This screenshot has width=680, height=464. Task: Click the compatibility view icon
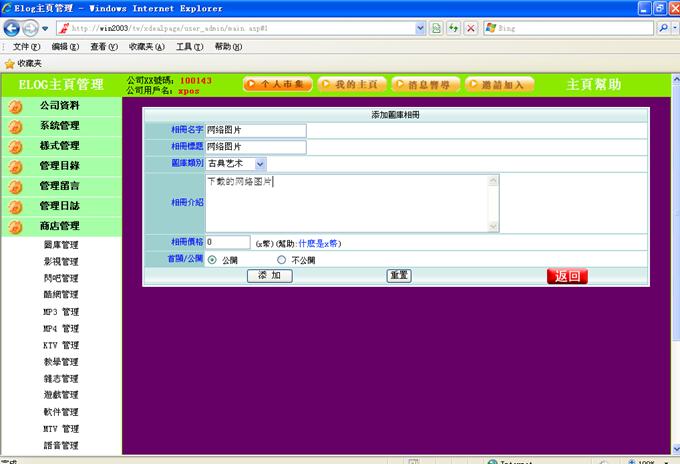(x=436, y=28)
